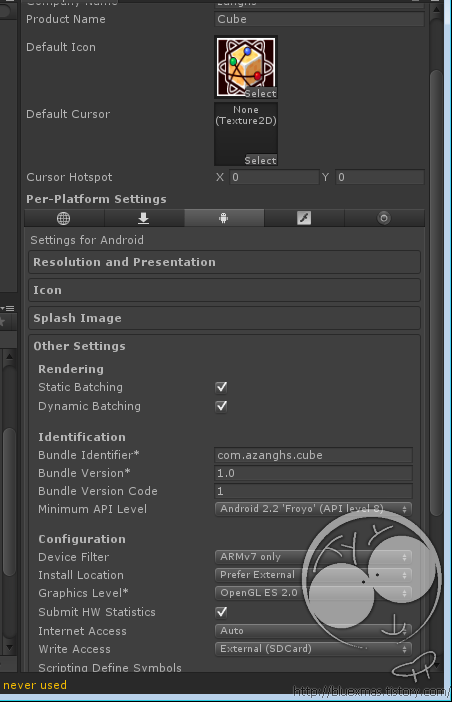452x702 pixels.
Task: Expand the Splash Image section
Action: [x=224, y=318]
